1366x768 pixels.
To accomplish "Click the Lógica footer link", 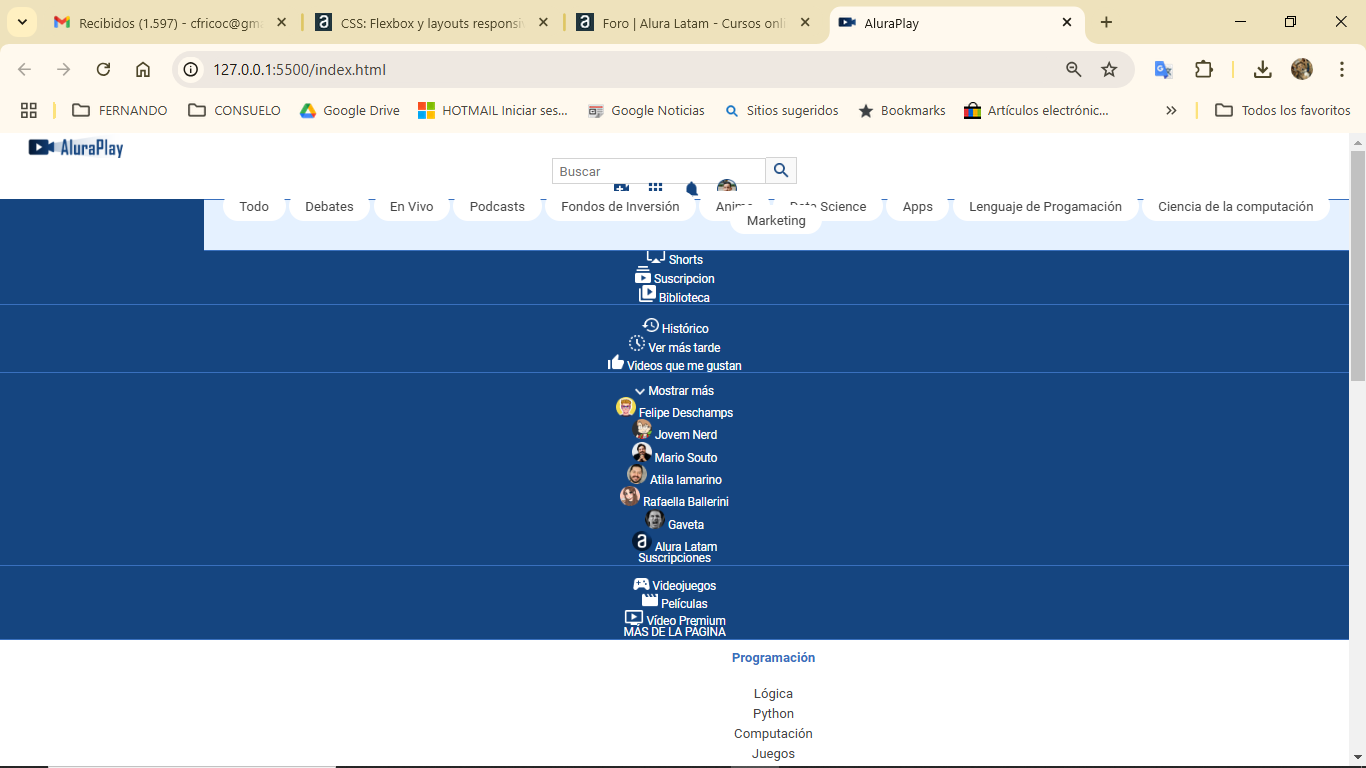I will click(773, 693).
